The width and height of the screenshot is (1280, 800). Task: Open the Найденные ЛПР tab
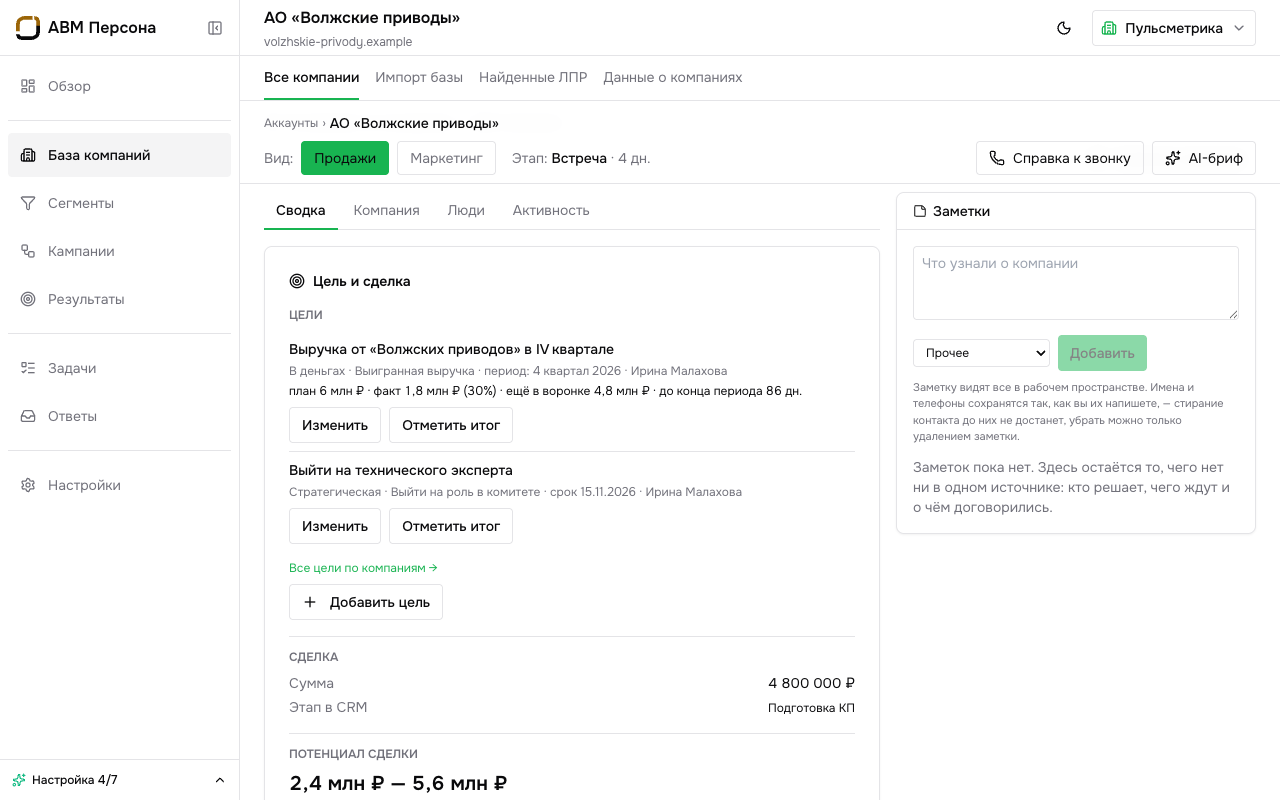click(x=533, y=77)
